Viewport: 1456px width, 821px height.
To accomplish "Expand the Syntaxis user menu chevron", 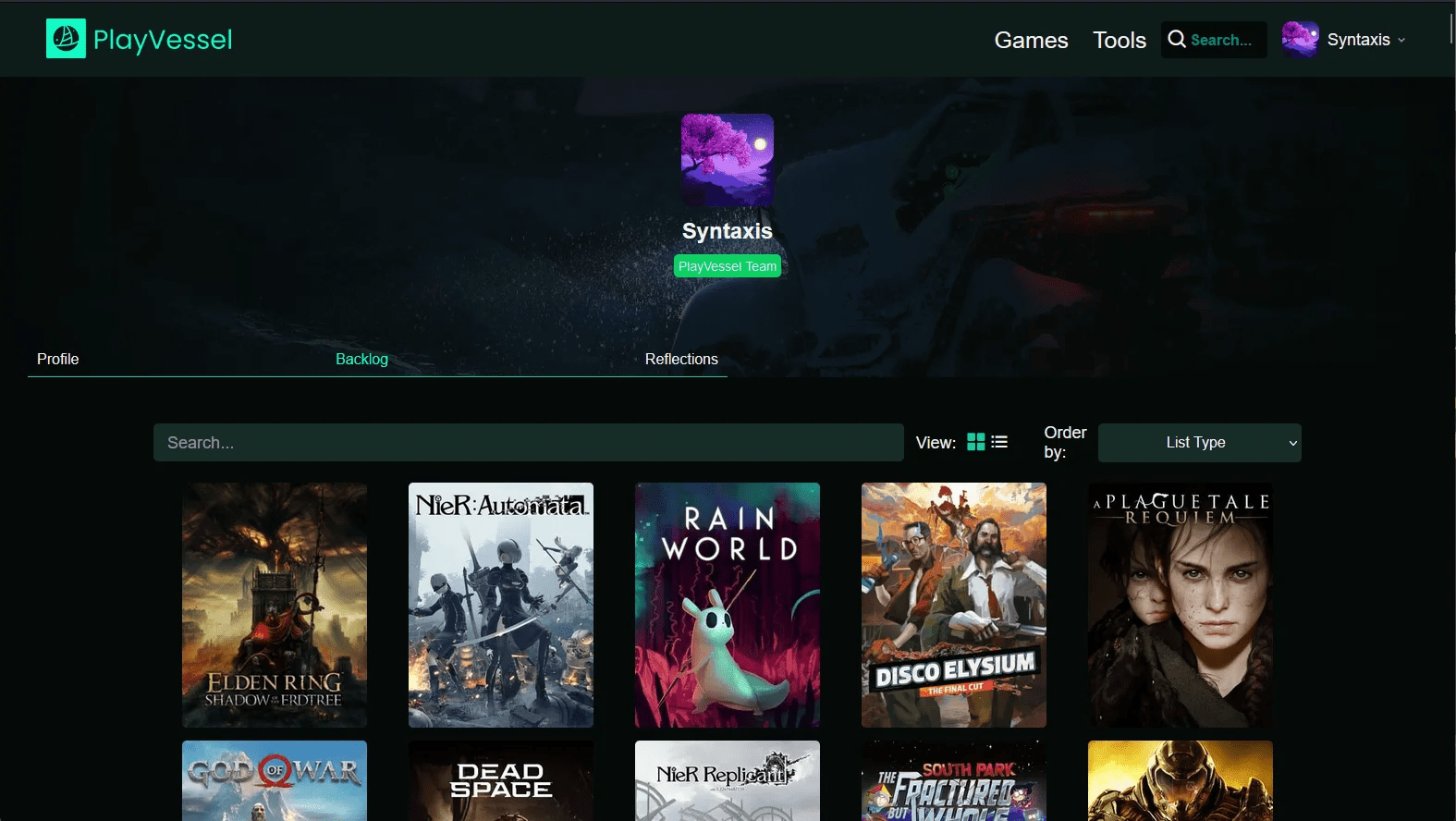I will [1401, 40].
